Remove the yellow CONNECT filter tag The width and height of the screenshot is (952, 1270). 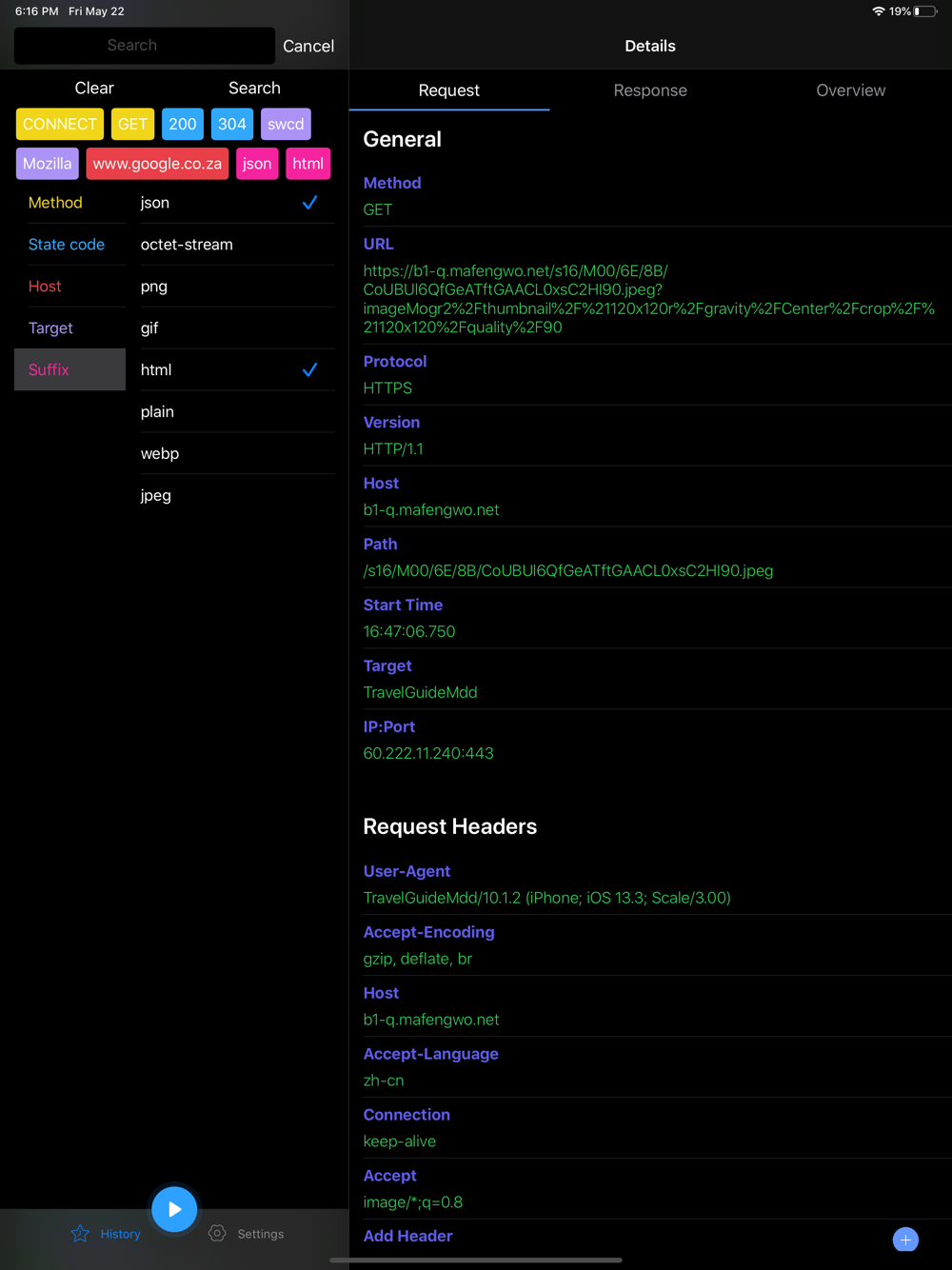pyautogui.click(x=59, y=124)
